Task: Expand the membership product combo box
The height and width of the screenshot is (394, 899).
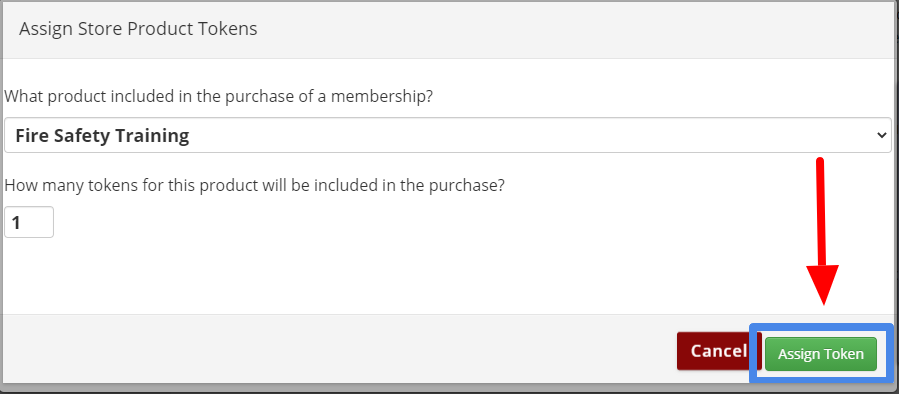Action: [448, 135]
